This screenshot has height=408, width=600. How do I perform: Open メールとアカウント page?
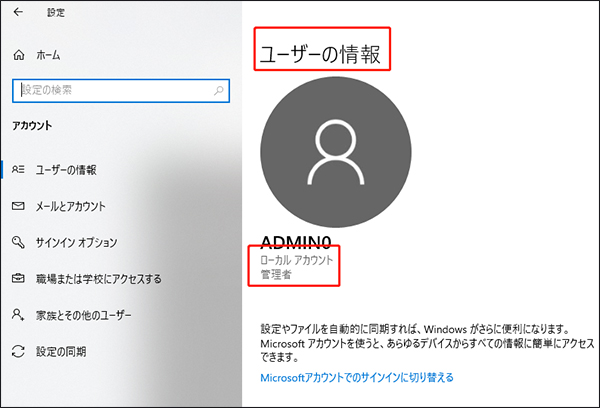point(70,206)
